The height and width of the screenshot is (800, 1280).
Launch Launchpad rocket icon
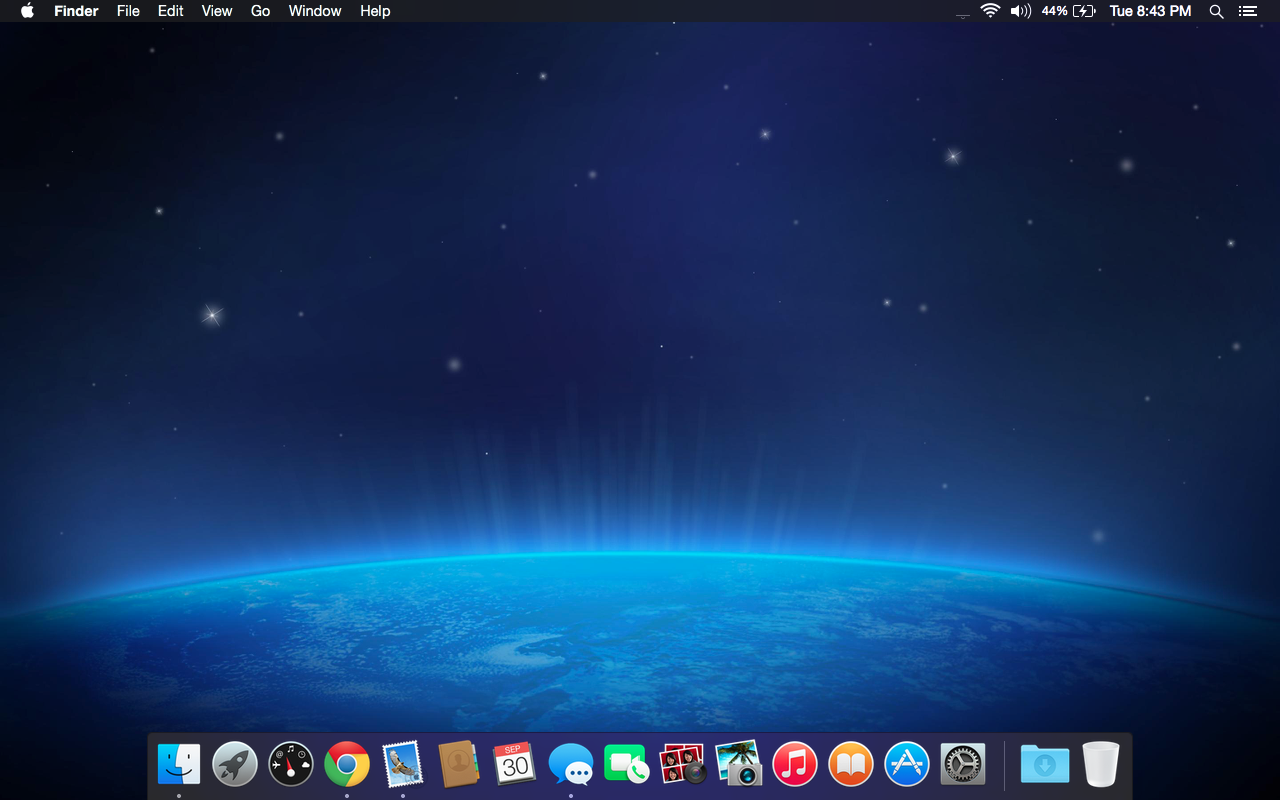[235, 765]
